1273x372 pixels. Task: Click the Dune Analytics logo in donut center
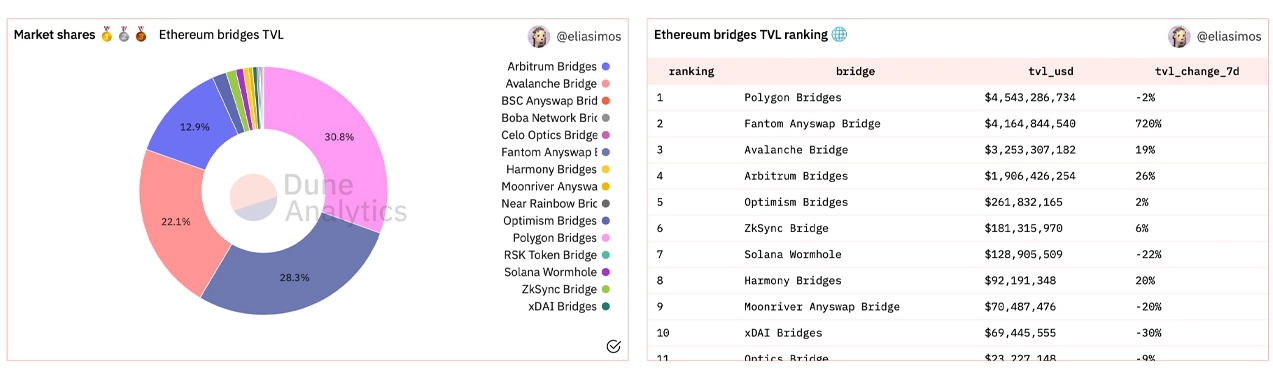tap(318, 197)
